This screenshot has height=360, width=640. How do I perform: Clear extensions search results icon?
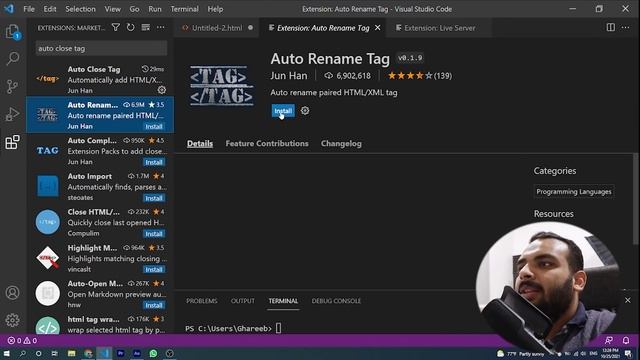click(x=146, y=27)
